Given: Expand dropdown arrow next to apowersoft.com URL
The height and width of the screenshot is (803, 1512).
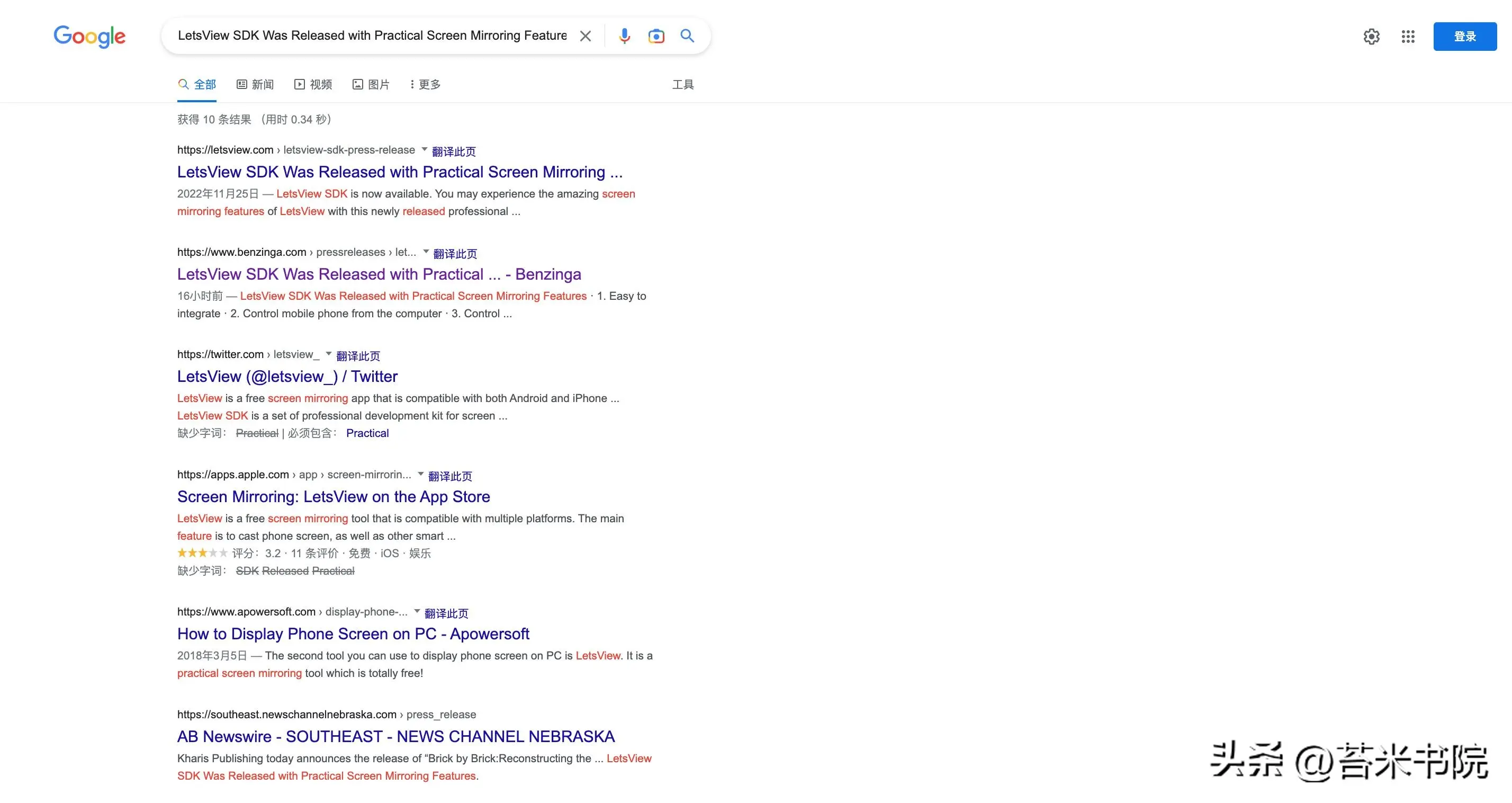Looking at the screenshot, I should (417, 611).
